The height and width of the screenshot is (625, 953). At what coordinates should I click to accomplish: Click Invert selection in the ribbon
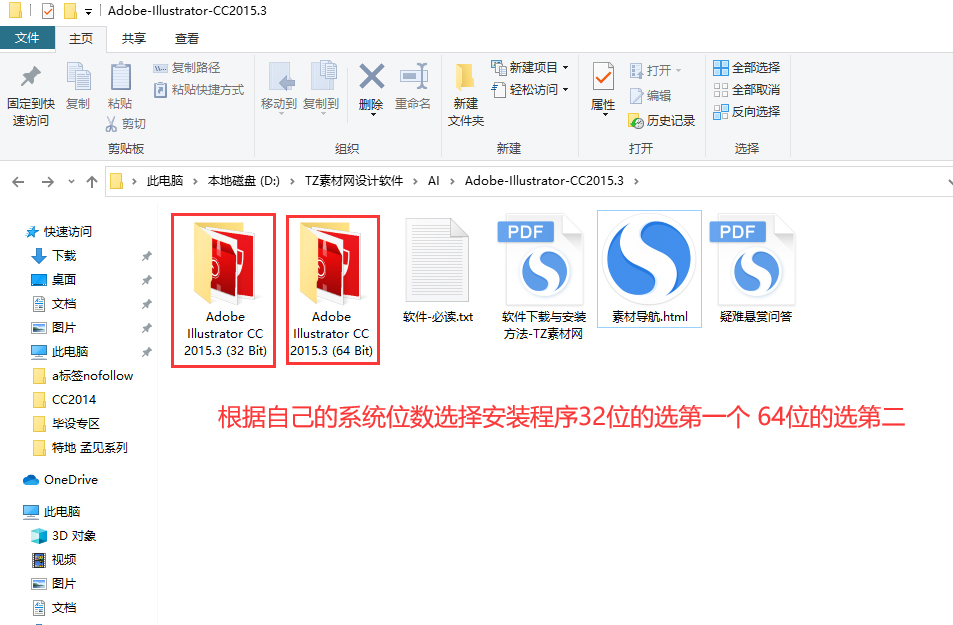pos(746,112)
